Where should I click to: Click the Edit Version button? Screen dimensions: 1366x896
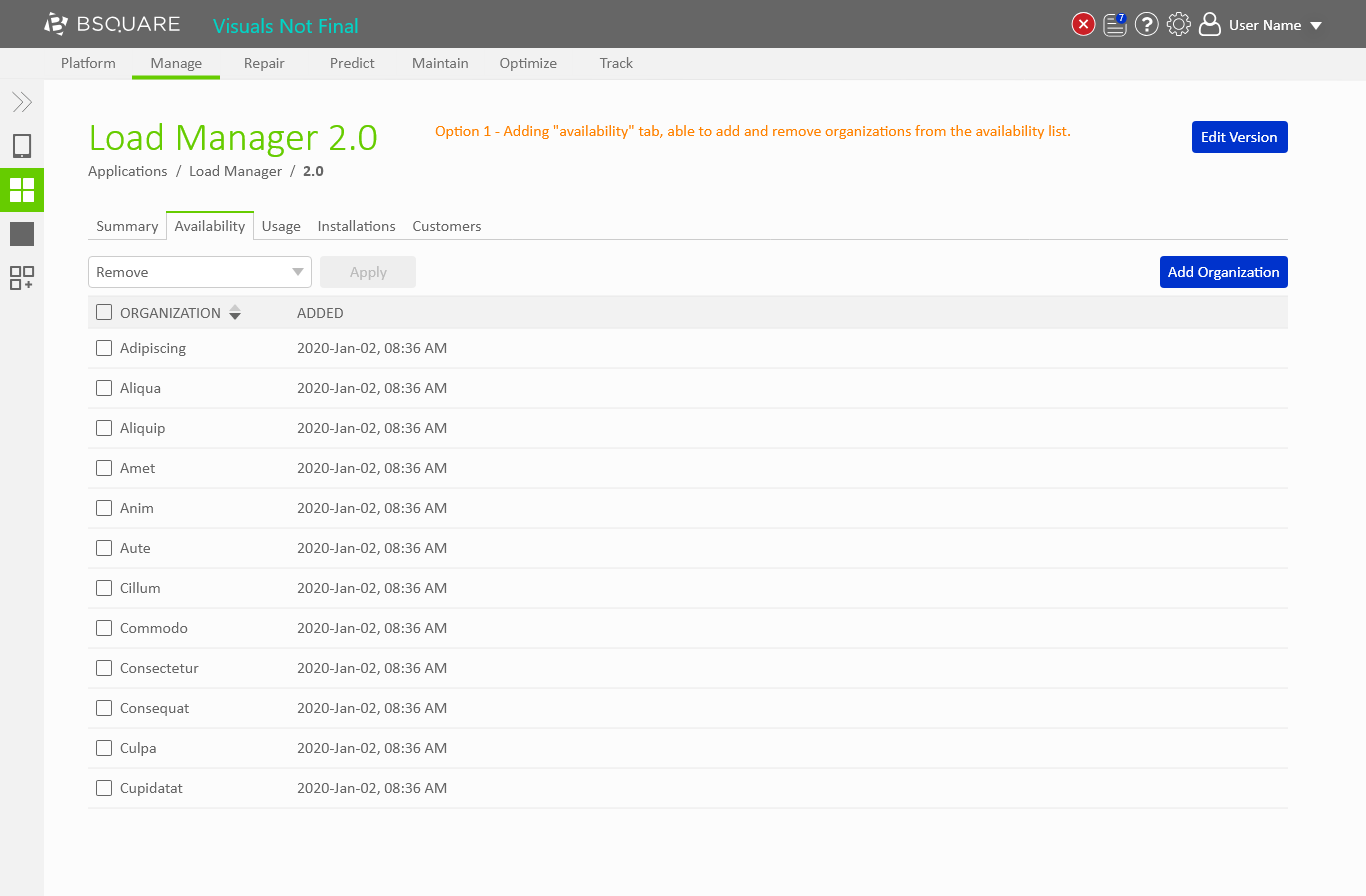[1239, 137]
